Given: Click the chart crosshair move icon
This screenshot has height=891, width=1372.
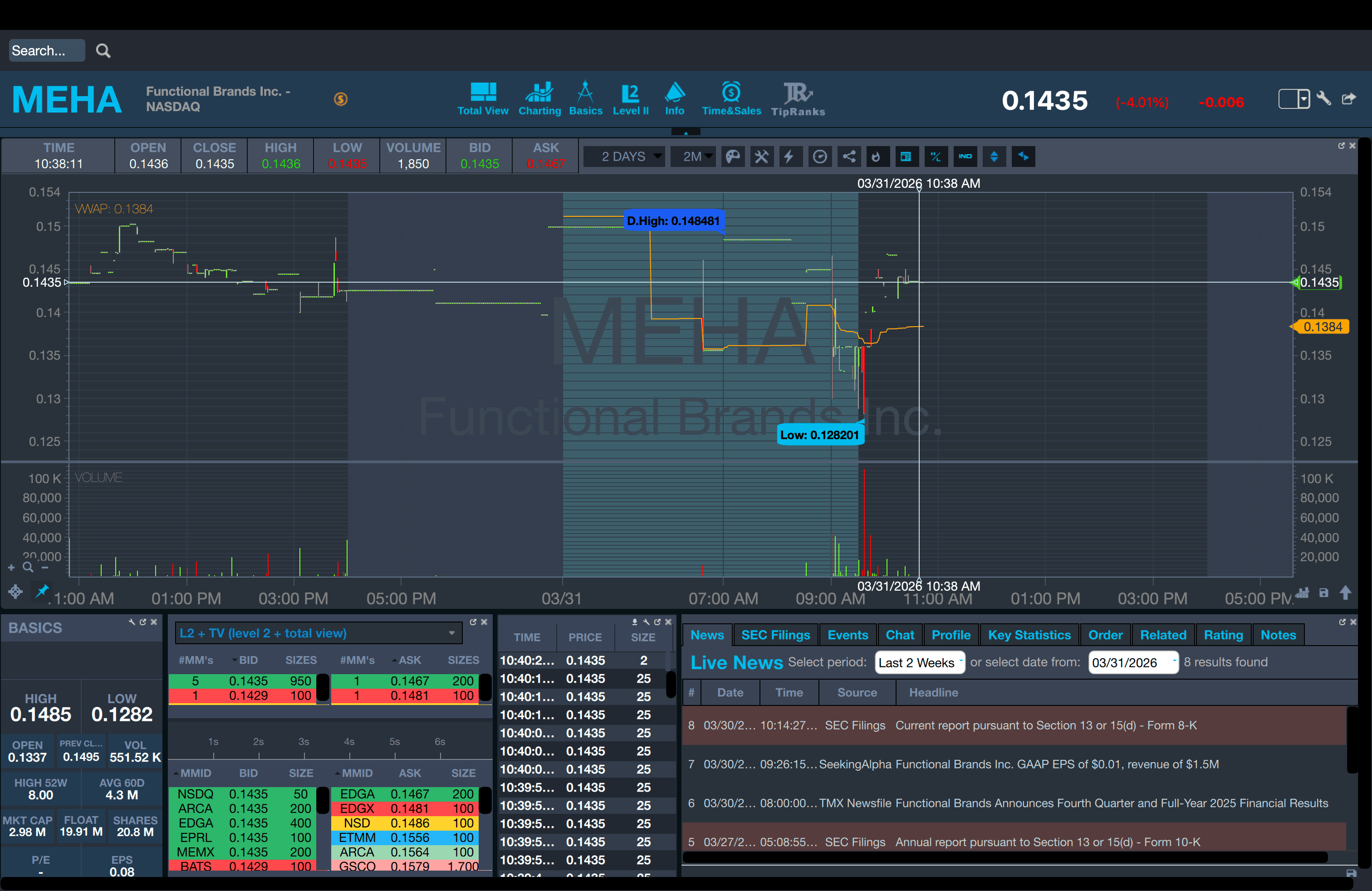Looking at the screenshot, I should (15, 591).
